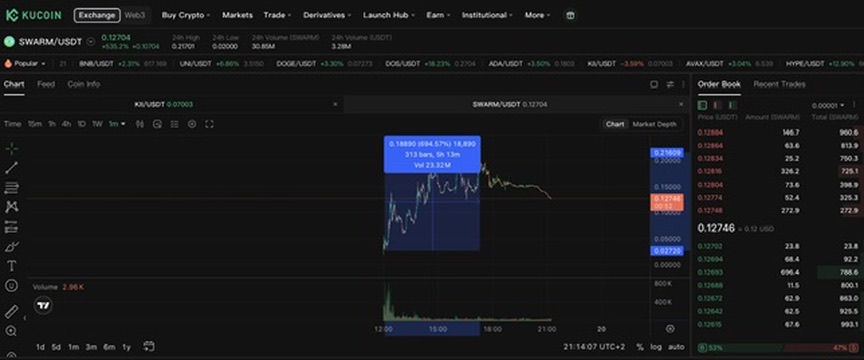Open the Popular category dropdown

25,64
